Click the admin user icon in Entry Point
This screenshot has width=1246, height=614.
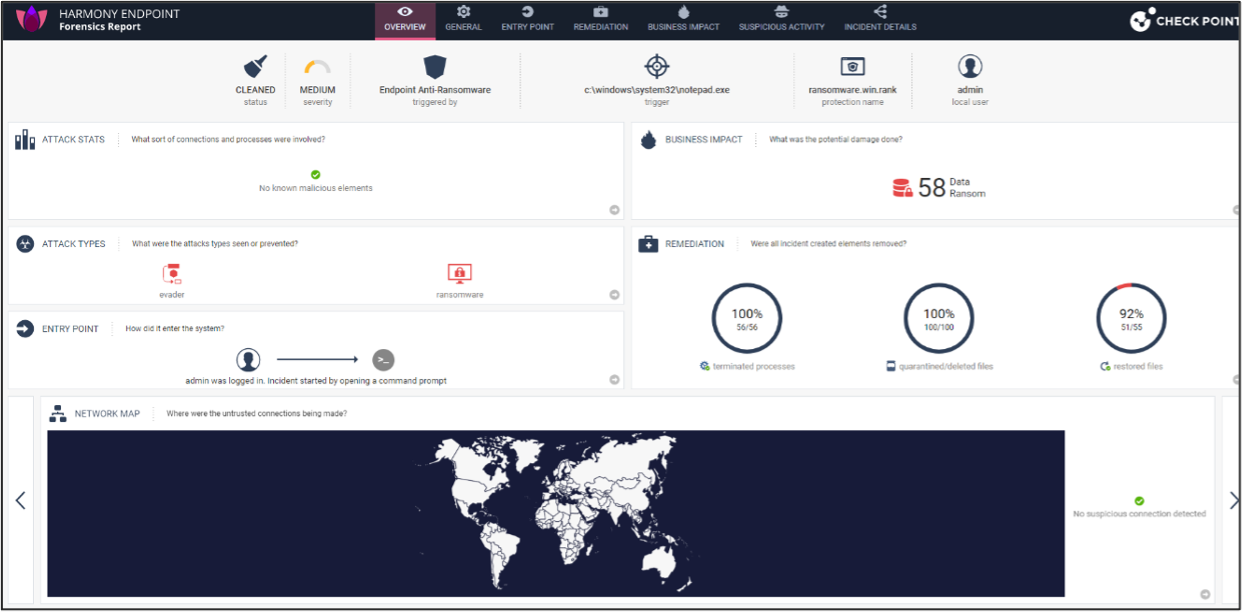pyautogui.click(x=249, y=360)
